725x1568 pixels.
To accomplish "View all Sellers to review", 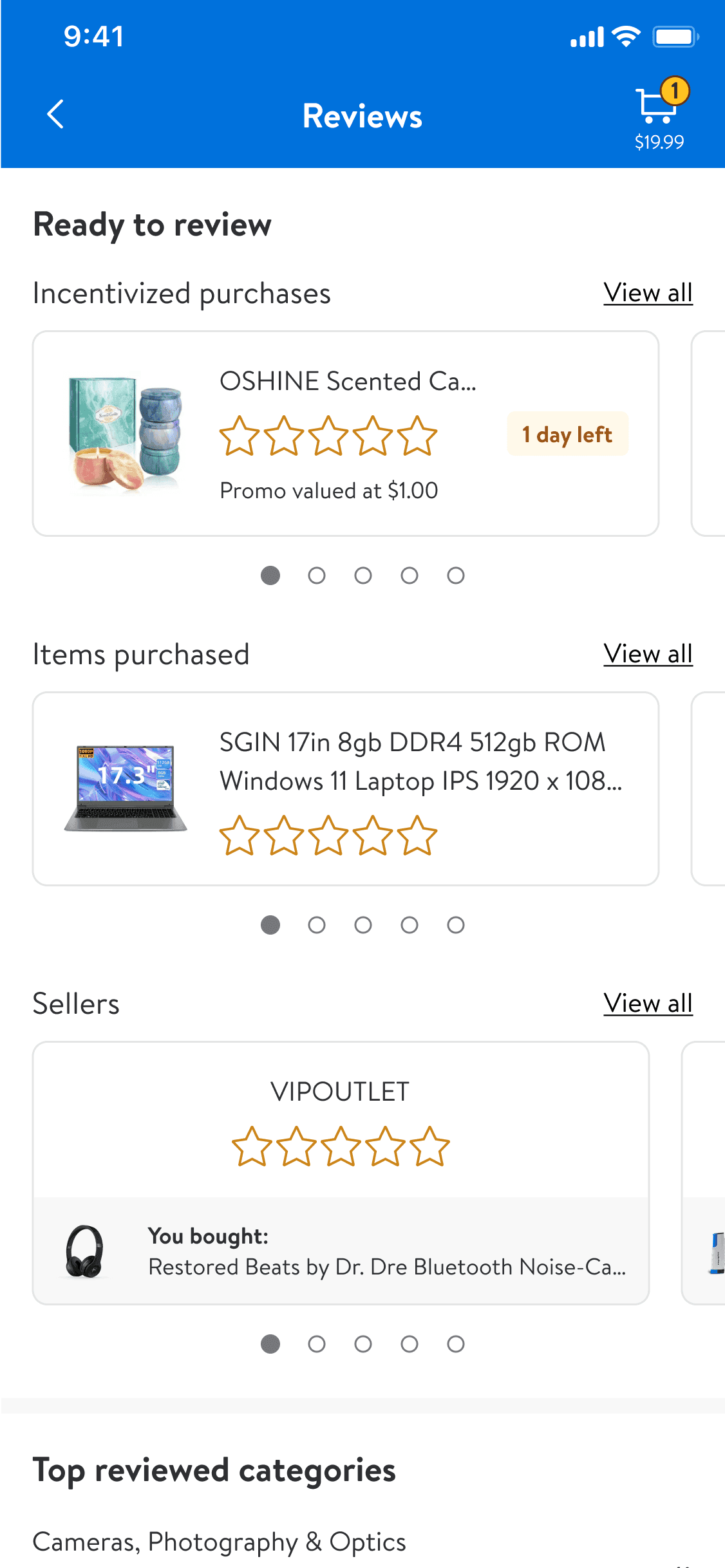I will [648, 1003].
